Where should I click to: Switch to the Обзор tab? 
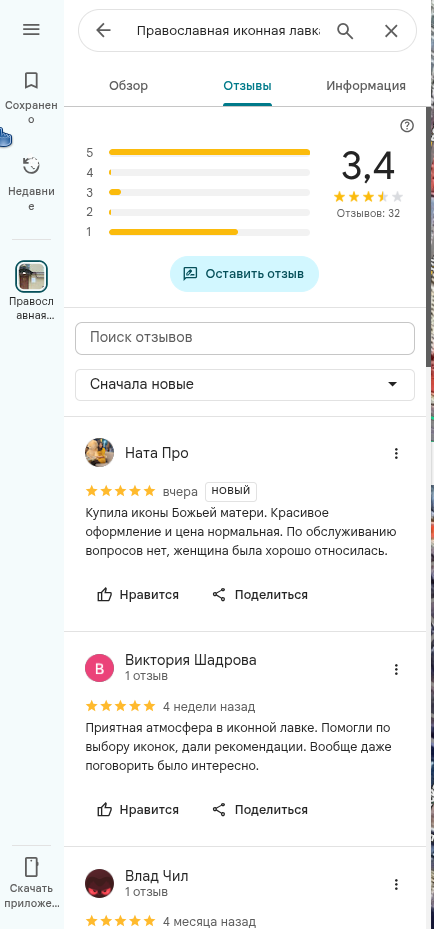pos(128,86)
